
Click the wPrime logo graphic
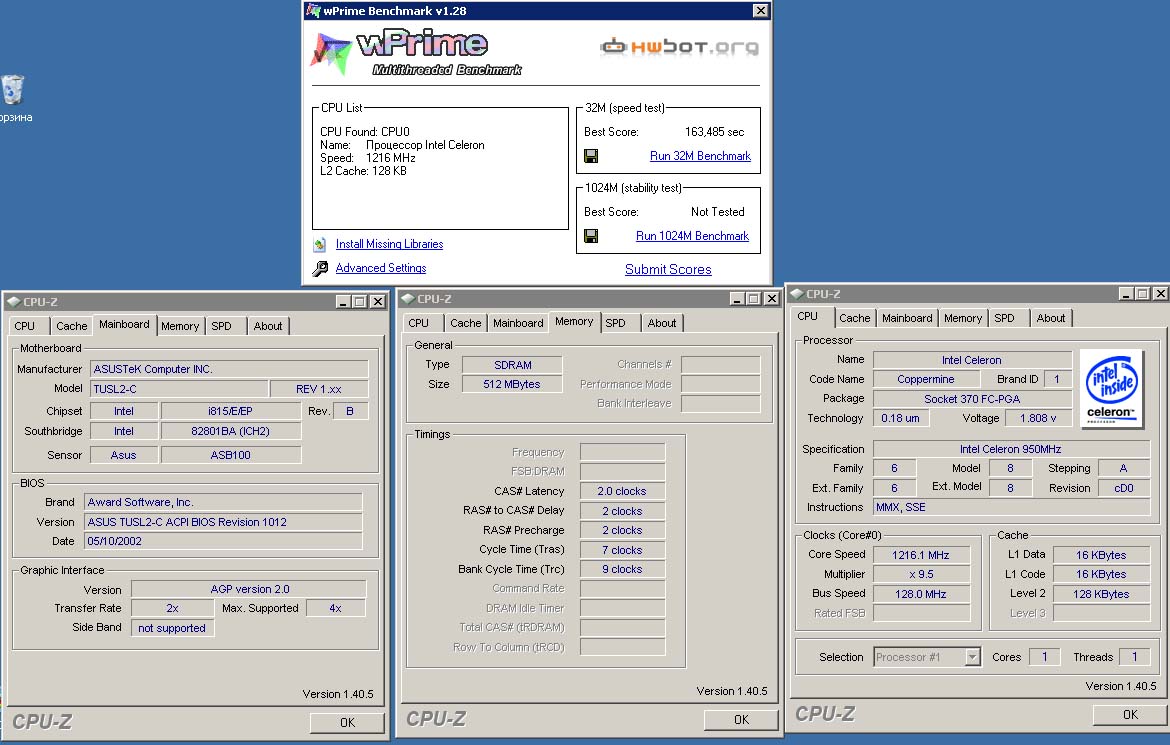[416, 53]
